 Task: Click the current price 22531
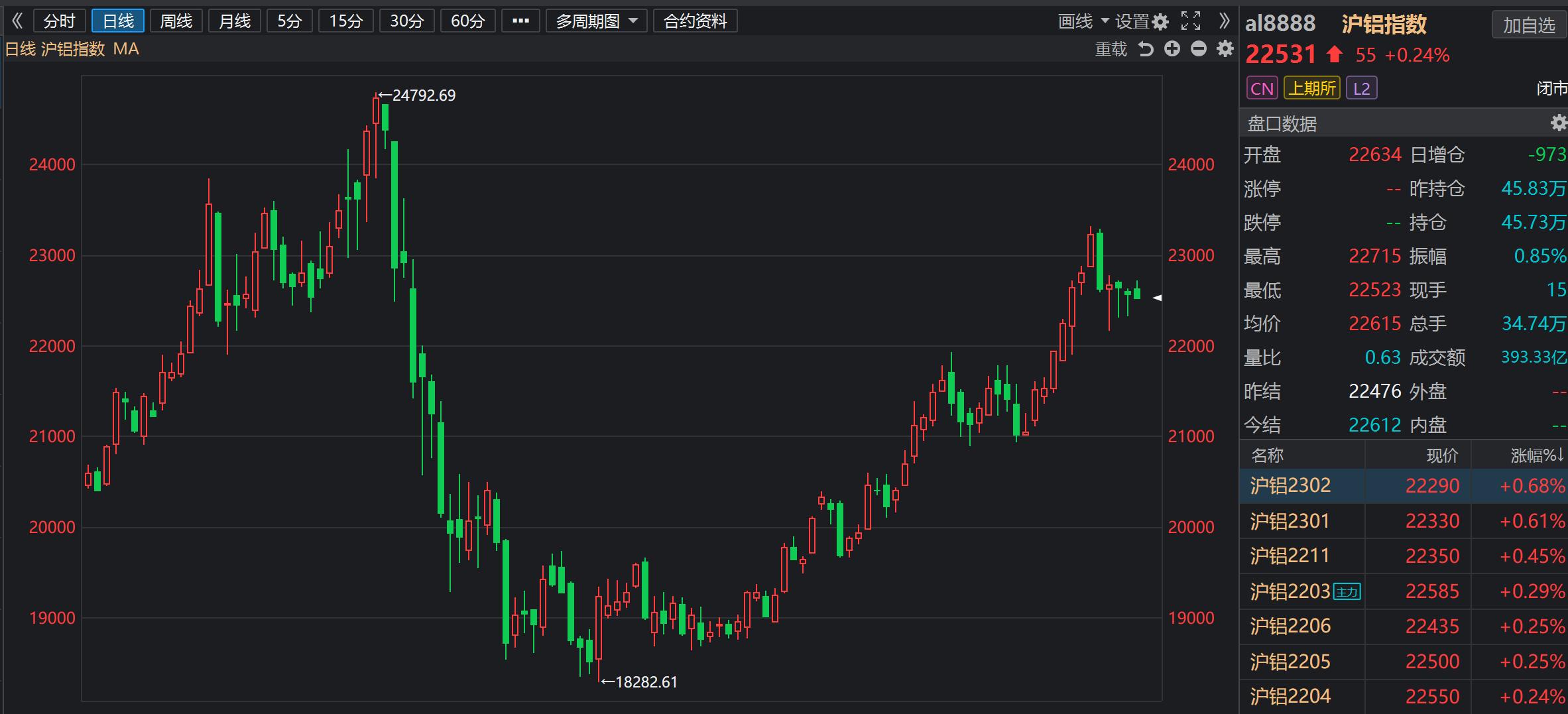pyautogui.click(x=1280, y=54)
